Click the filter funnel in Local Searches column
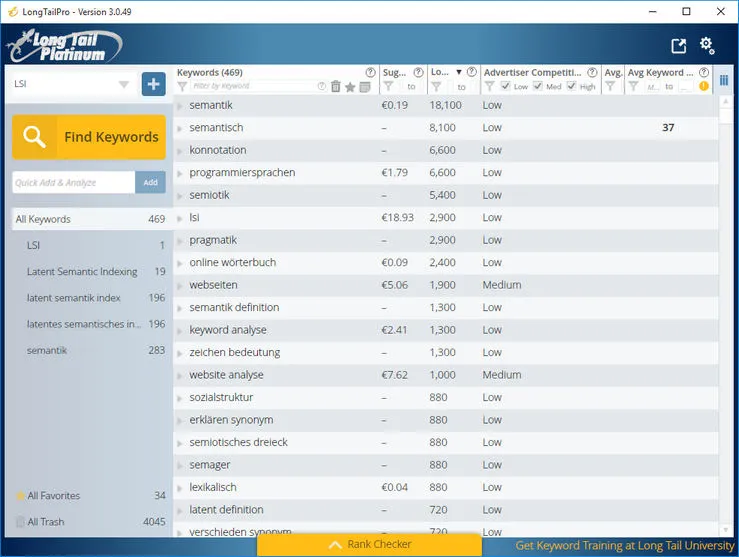 [x=436, y=87]
